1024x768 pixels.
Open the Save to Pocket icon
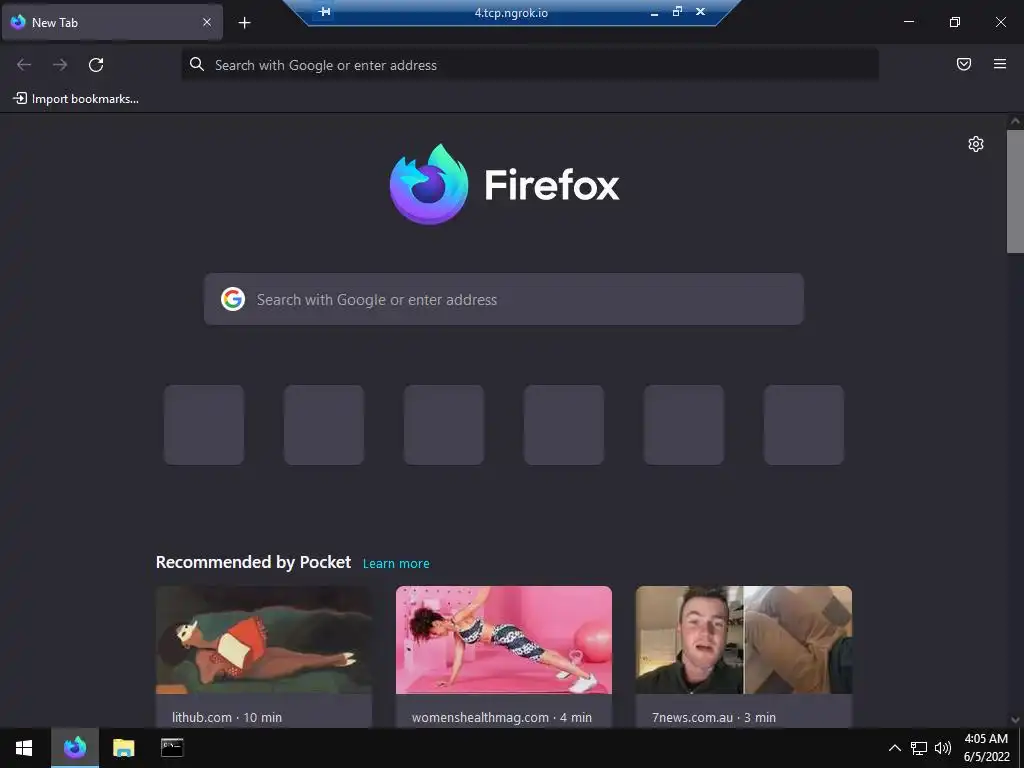pyautogui.click(x=964, y=64)
